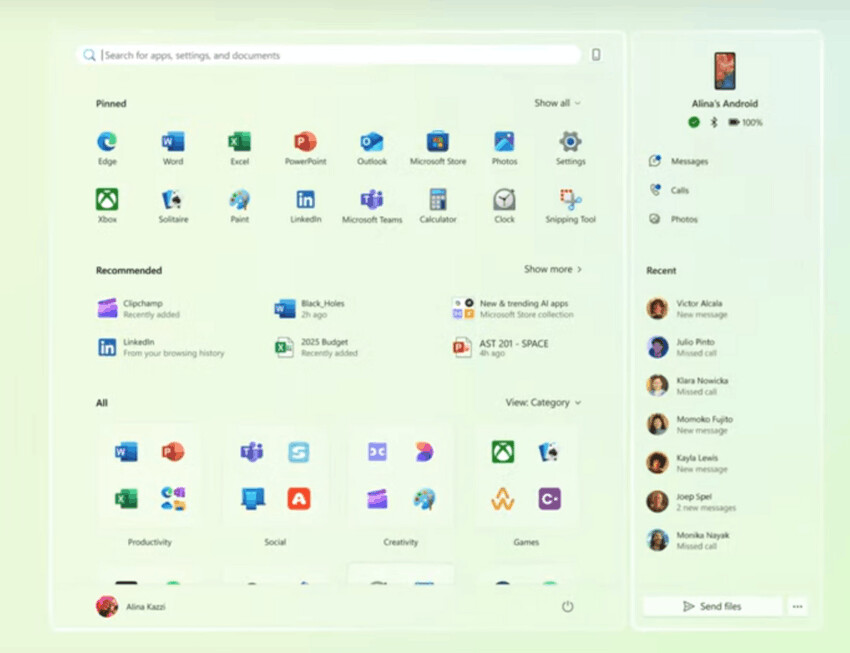Open the Microsoft Store icon
850x653 pixels.
click(437, 142)
